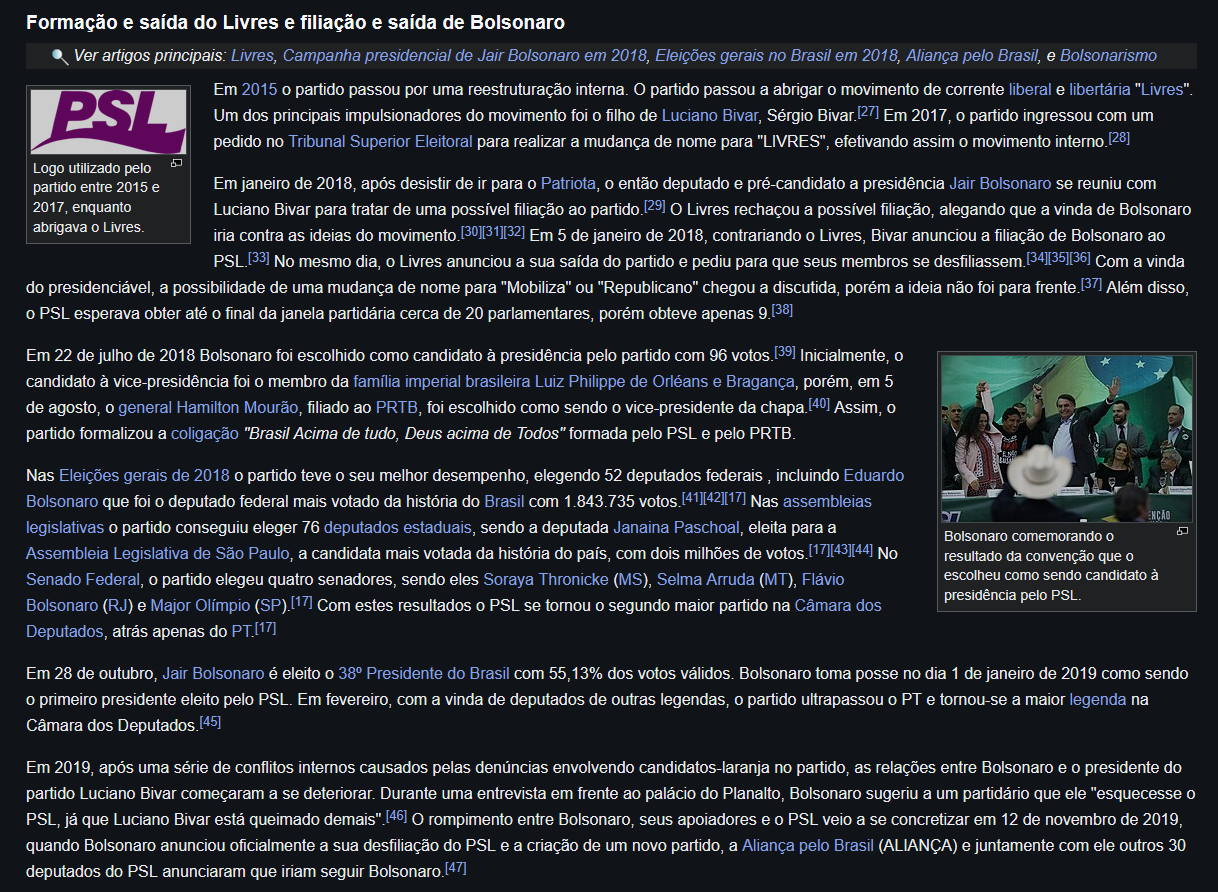Visit the Janaina Paschoal article link
This screenshot has height=892, width=1218.
677,527
